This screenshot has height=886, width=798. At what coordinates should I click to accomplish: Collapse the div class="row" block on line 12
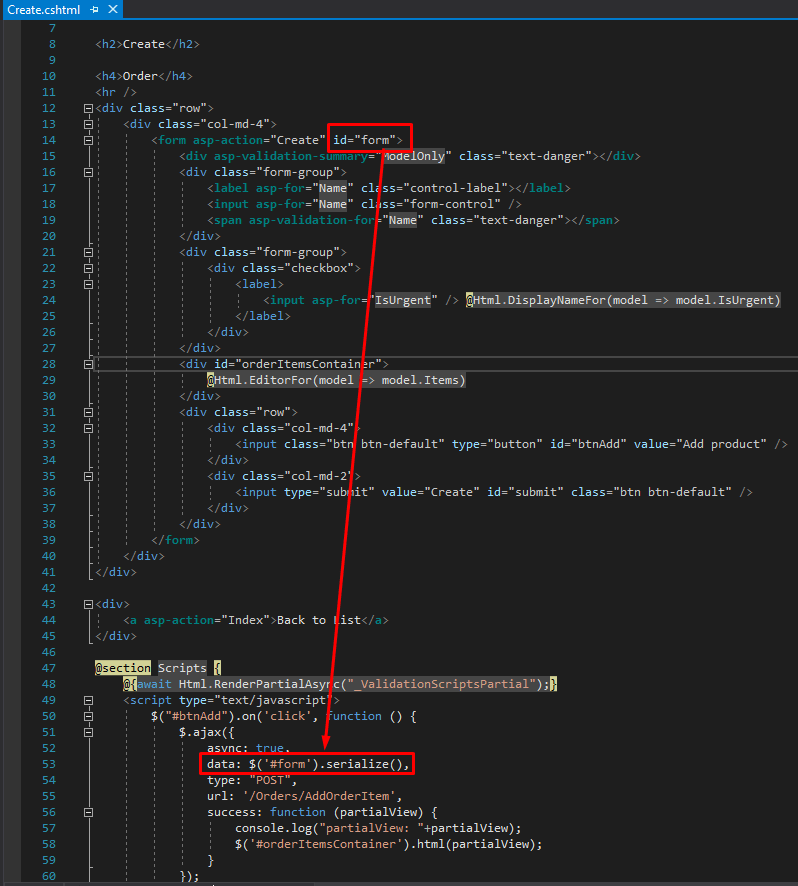tap(88, 108)
